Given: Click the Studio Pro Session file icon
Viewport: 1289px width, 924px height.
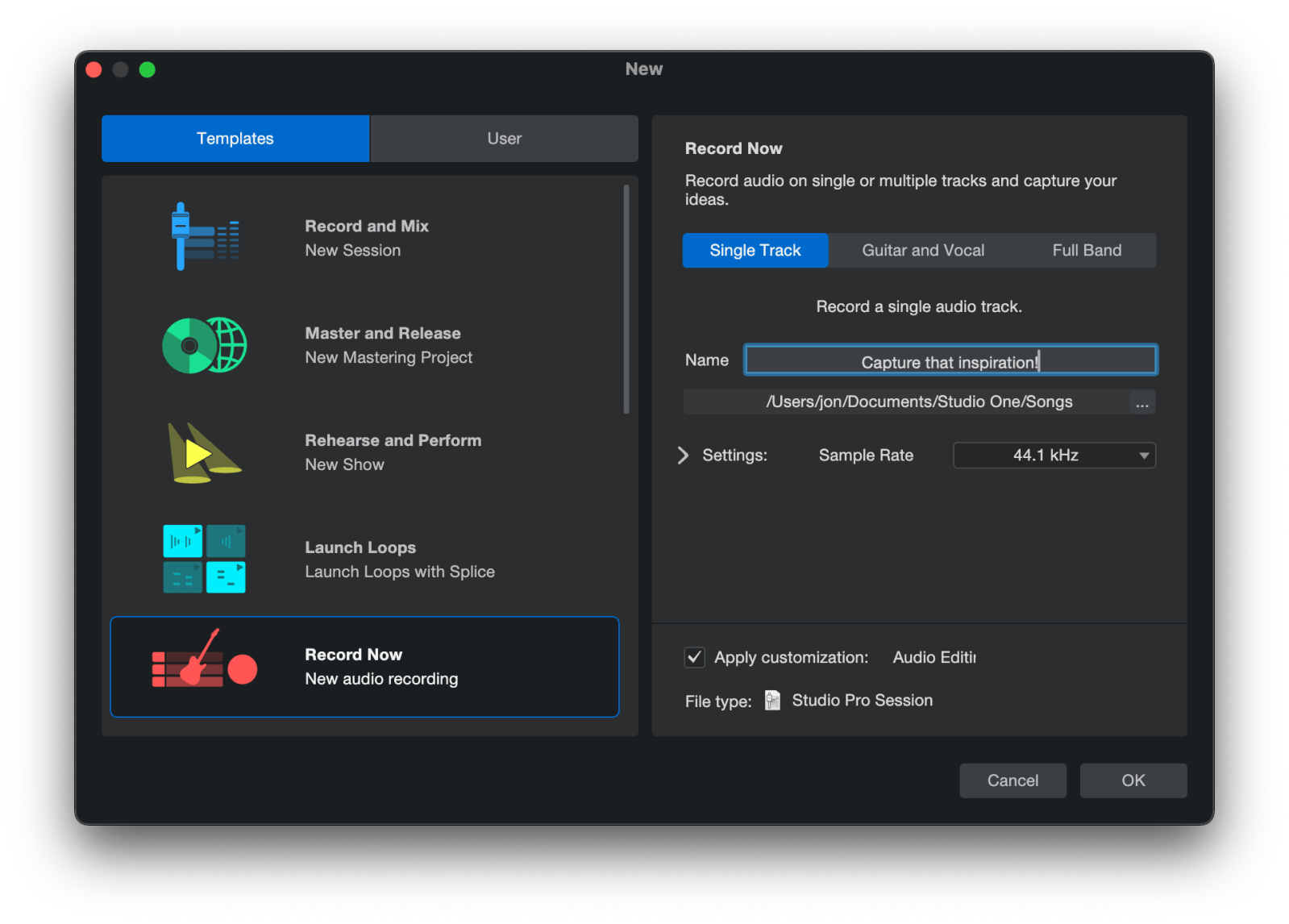Looking at the screenshot, I should tap(772, 701).
